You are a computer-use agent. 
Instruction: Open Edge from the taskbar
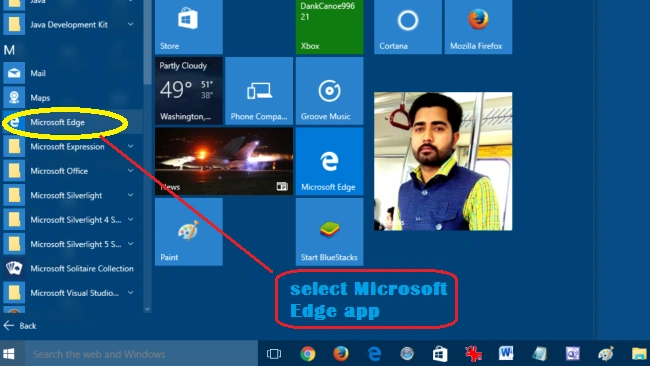tap(374, 354)
